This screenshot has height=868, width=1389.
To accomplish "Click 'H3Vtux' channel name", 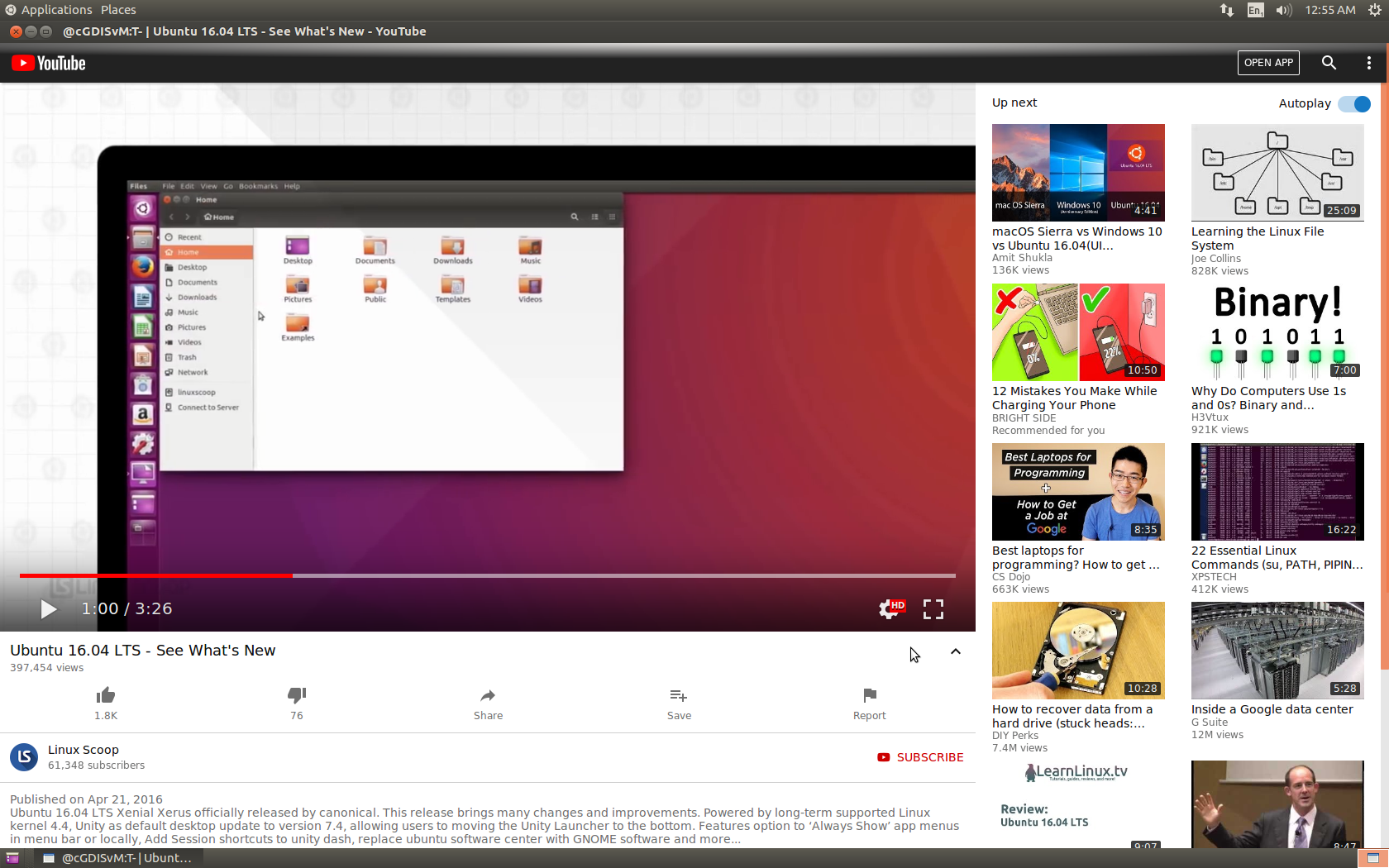I will tap(1210, 417).
